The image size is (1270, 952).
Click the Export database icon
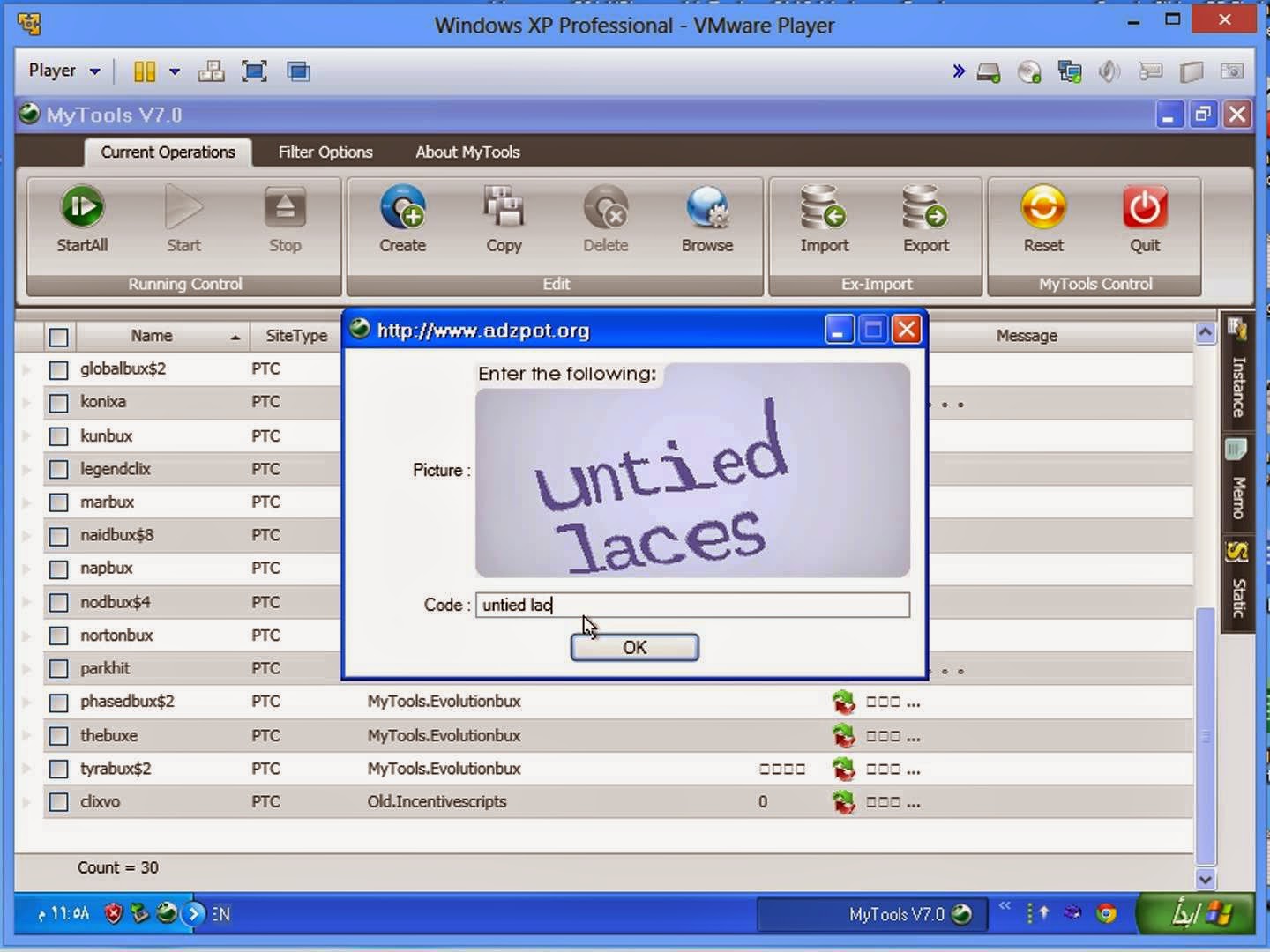click(x=925, y=207)
